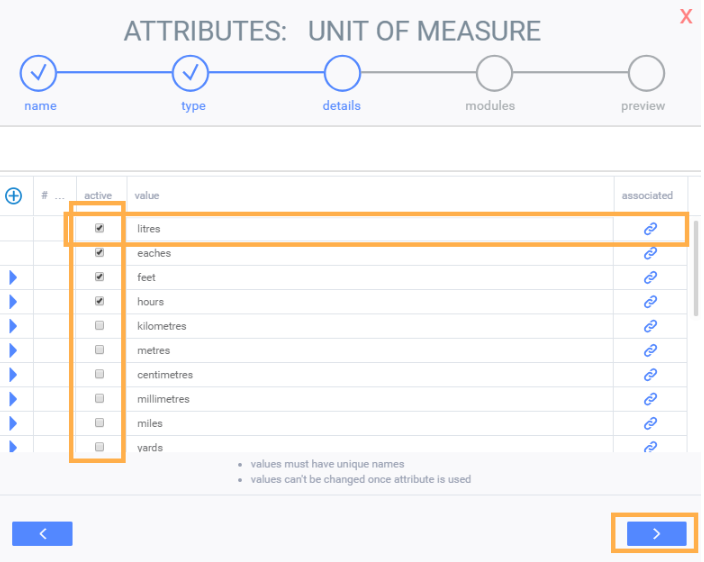Open associated link icon for eaches
This screenshot has height=562, width=704.
[x=650, y=253]
